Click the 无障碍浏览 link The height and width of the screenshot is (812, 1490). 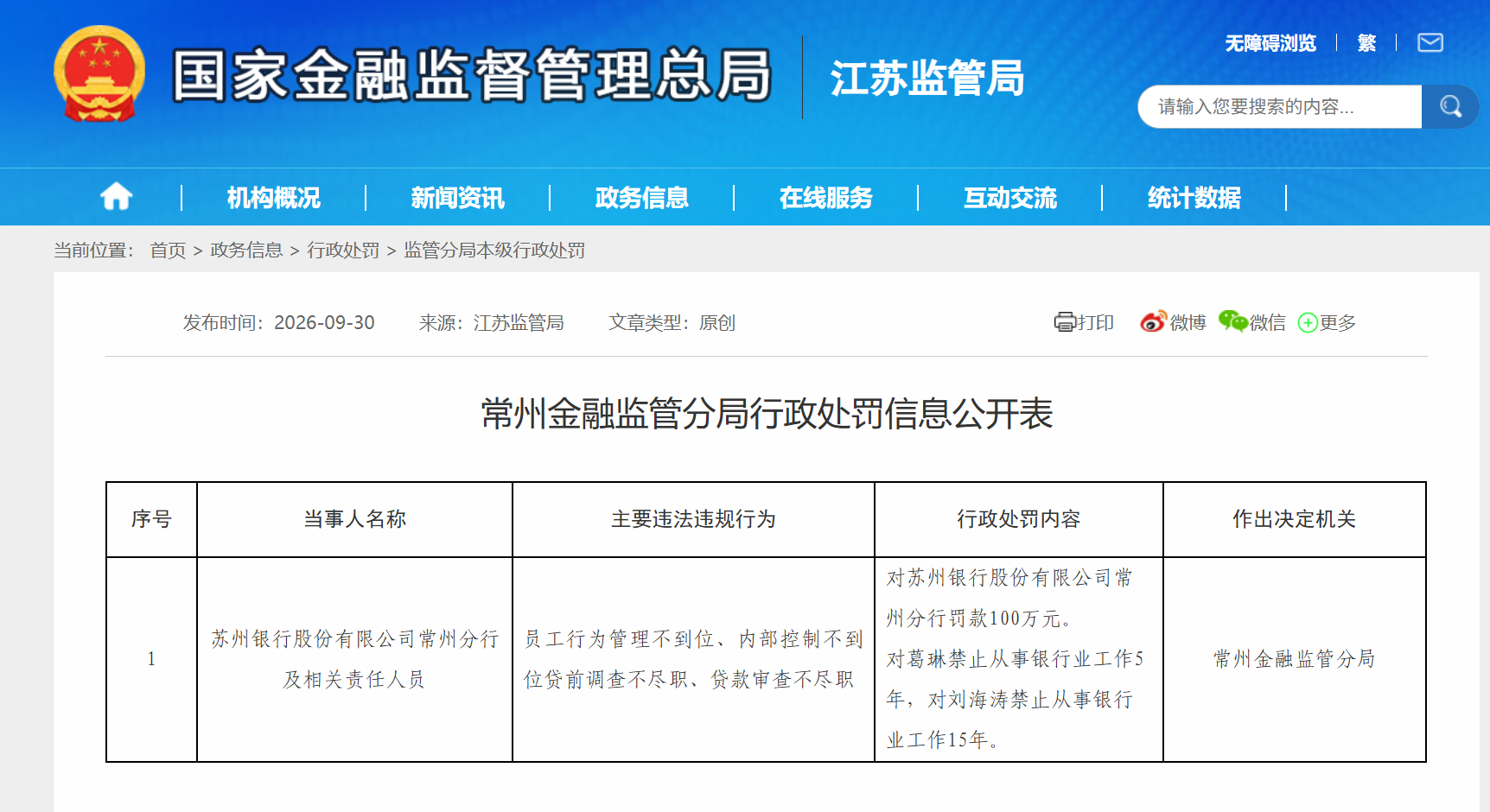[x=1270, y=43]
